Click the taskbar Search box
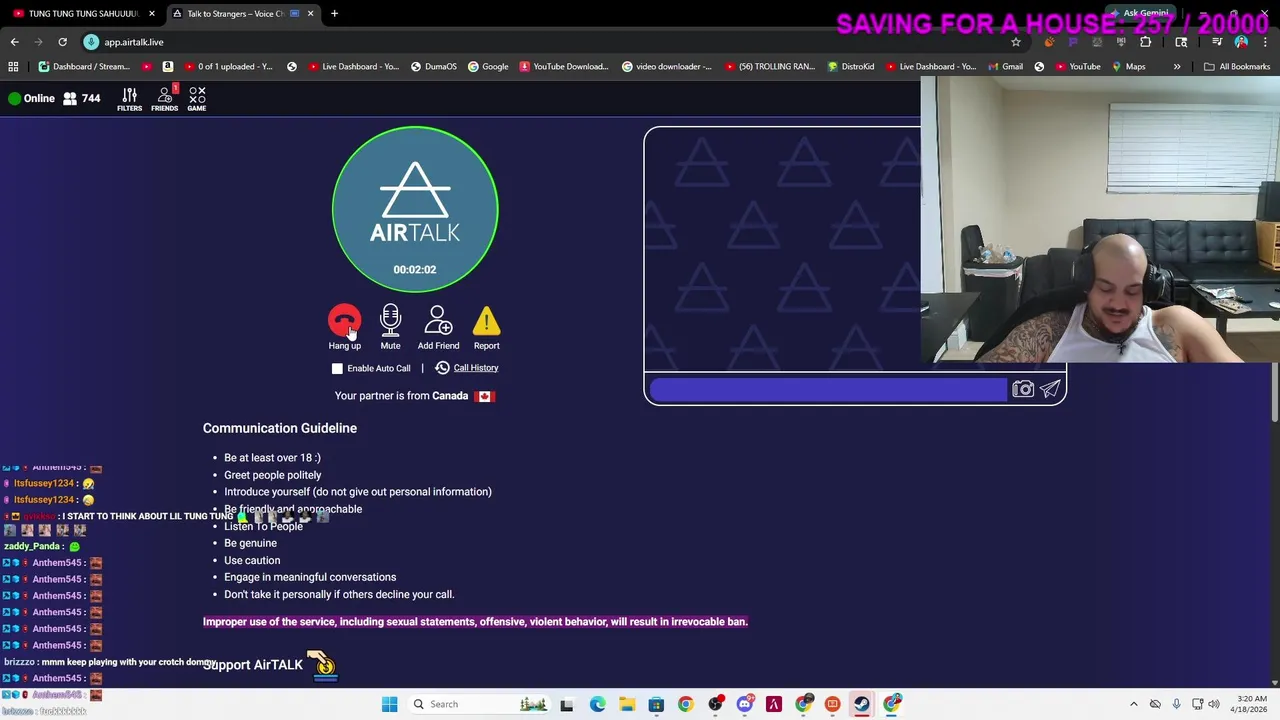Viewport: 1280px width, 720px height. [480, 704]
